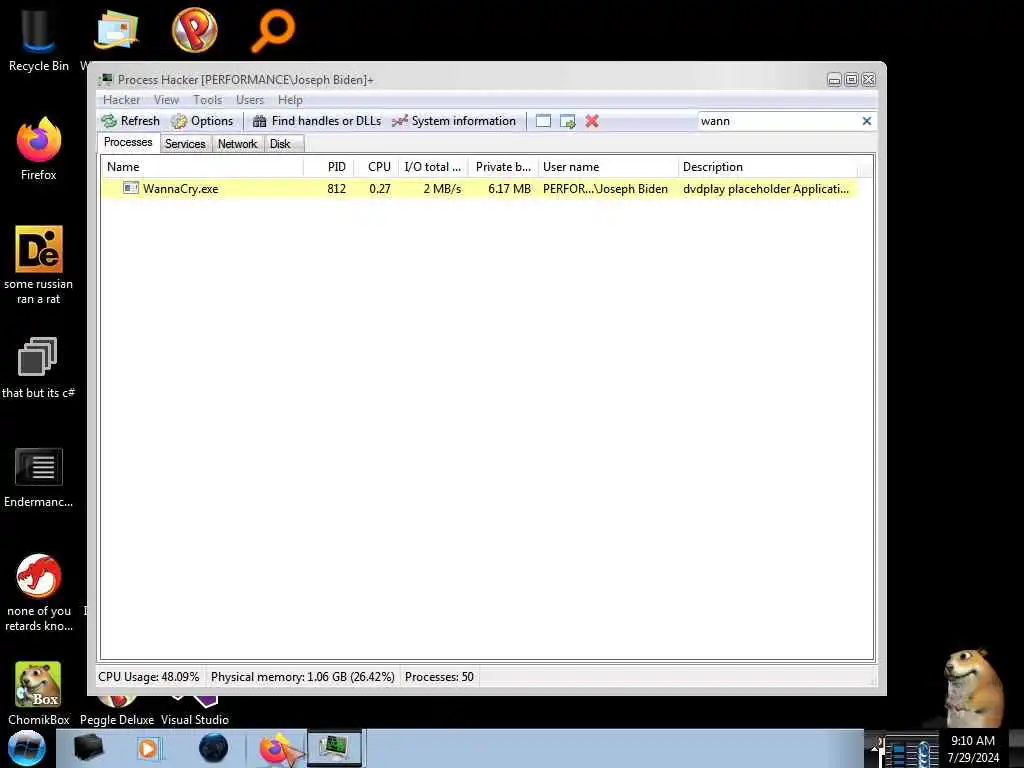The width and height of the screenshot is (1024, 768).
Task: Open System information window
Action: pos(454,121)
